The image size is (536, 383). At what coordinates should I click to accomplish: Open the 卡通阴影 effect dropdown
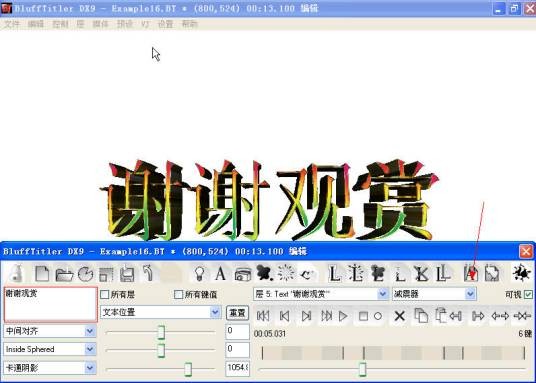click(x=50, y=368)
